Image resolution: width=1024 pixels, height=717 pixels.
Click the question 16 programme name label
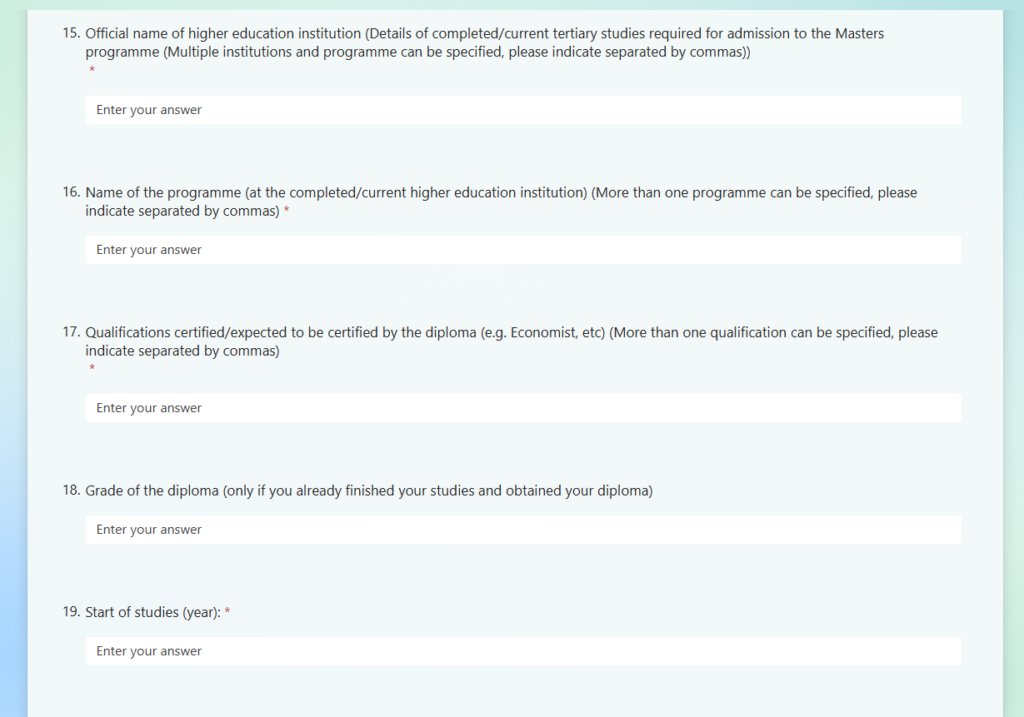click(x=501, y=202)
